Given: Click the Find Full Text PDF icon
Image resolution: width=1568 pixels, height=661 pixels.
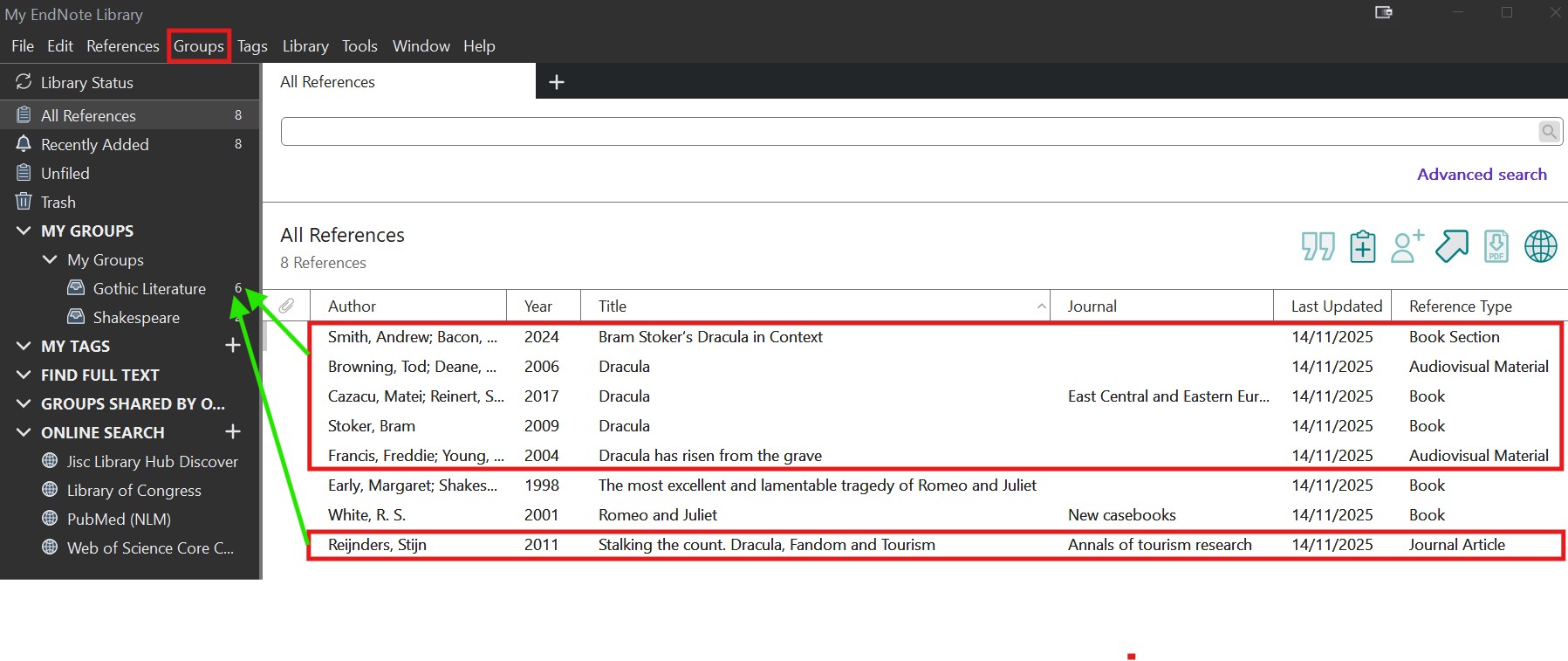Looking at the screenshot, I should point(1496,246).
